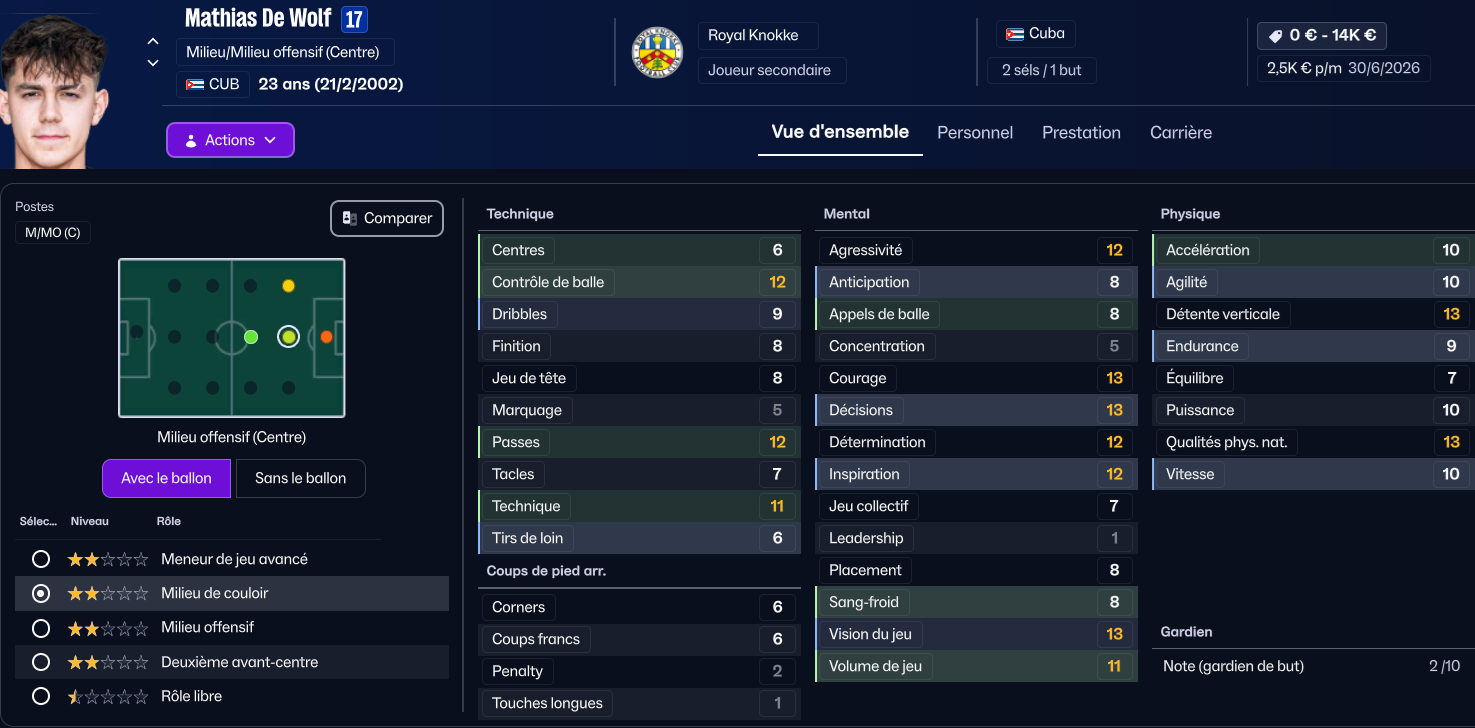The image size is (1475, 728).
Task: Click the price tag icon by transfer value
Action: click(1275, 36)
